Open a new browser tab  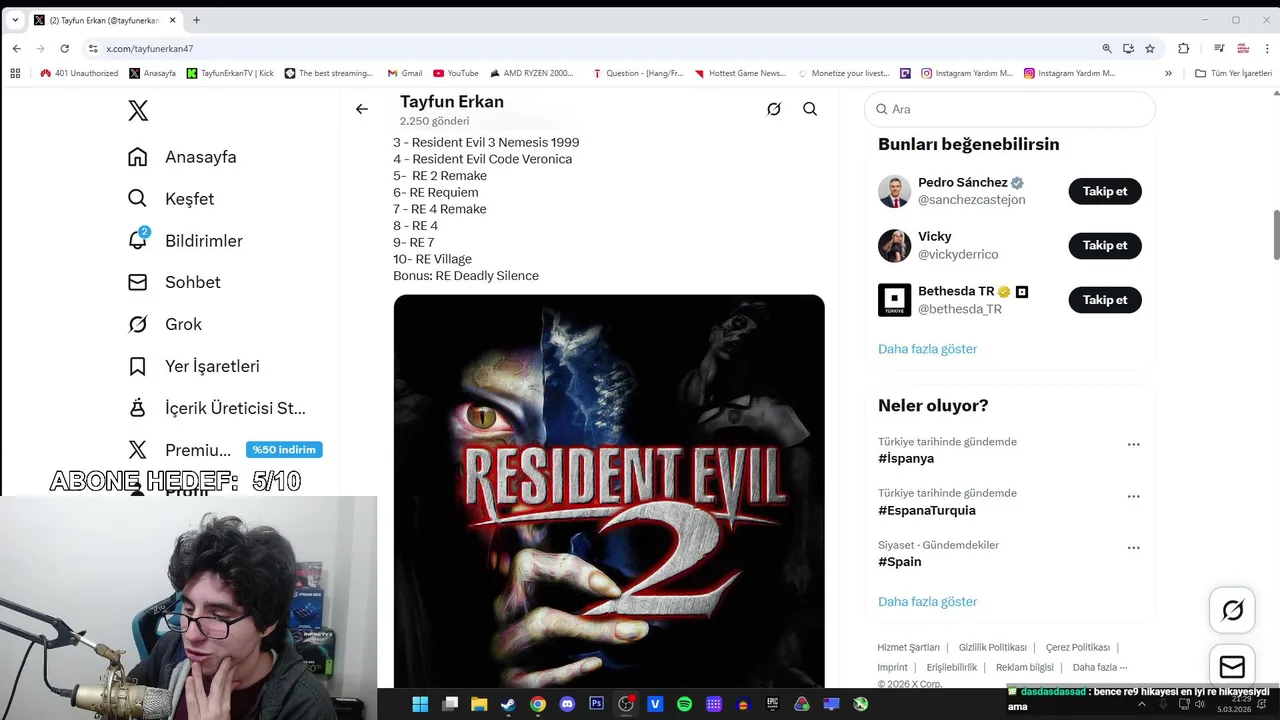click(x=196, y=20)
